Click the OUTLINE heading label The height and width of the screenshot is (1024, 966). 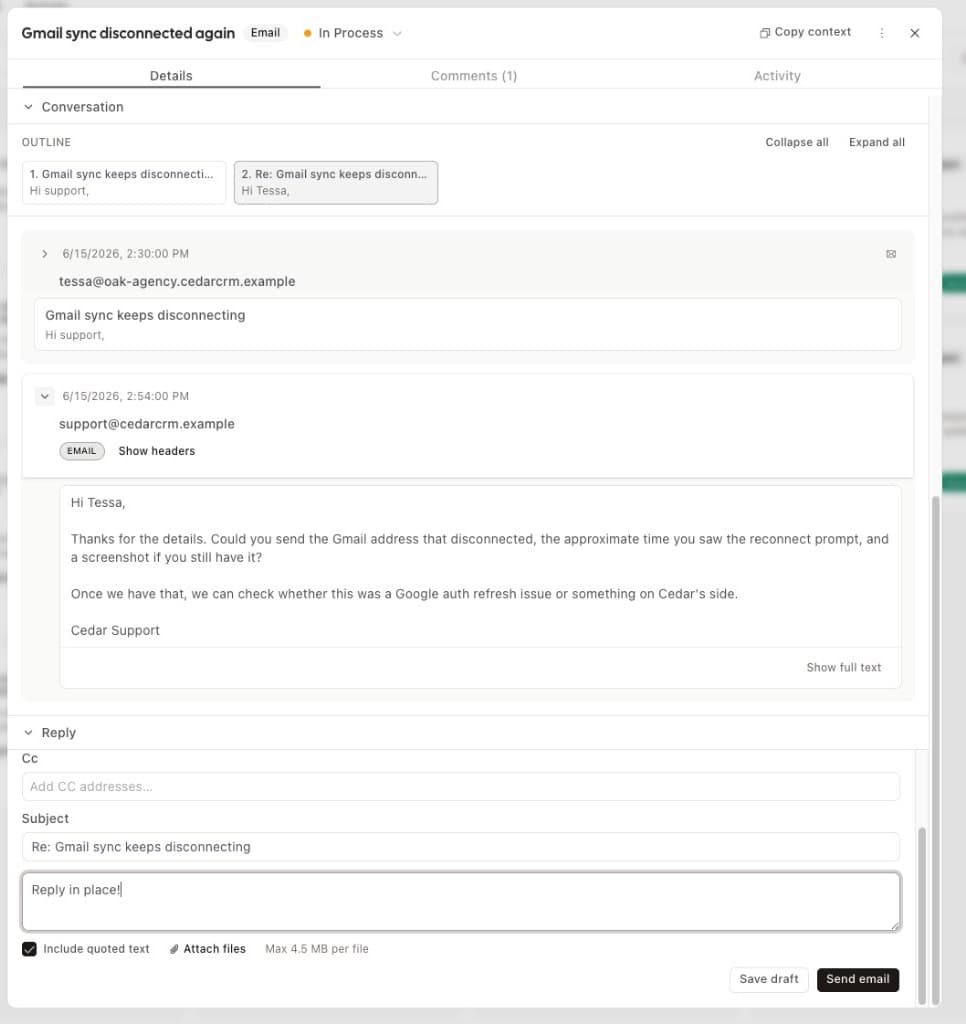pos(46,142)
